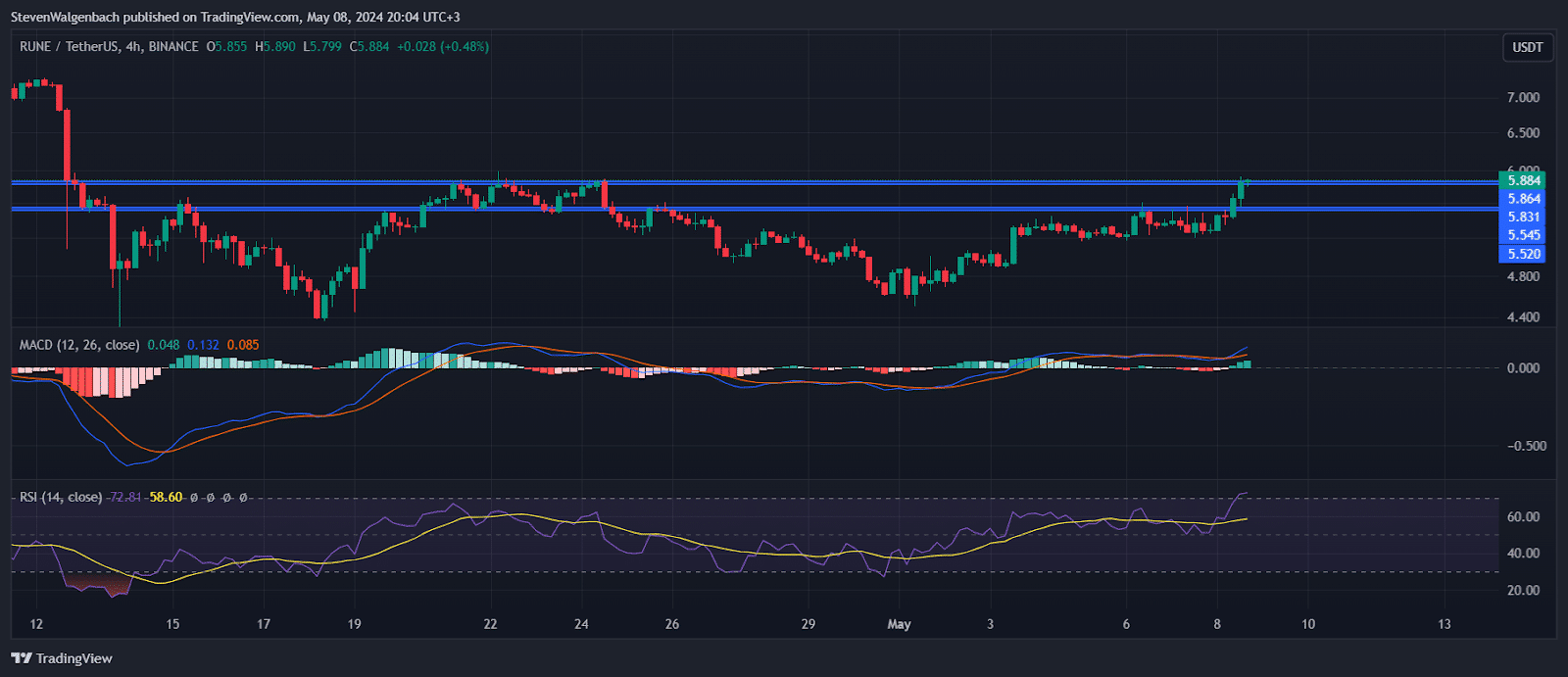Click date label 15 on time axis
The image size is (1568, 677).
(172, 624)
